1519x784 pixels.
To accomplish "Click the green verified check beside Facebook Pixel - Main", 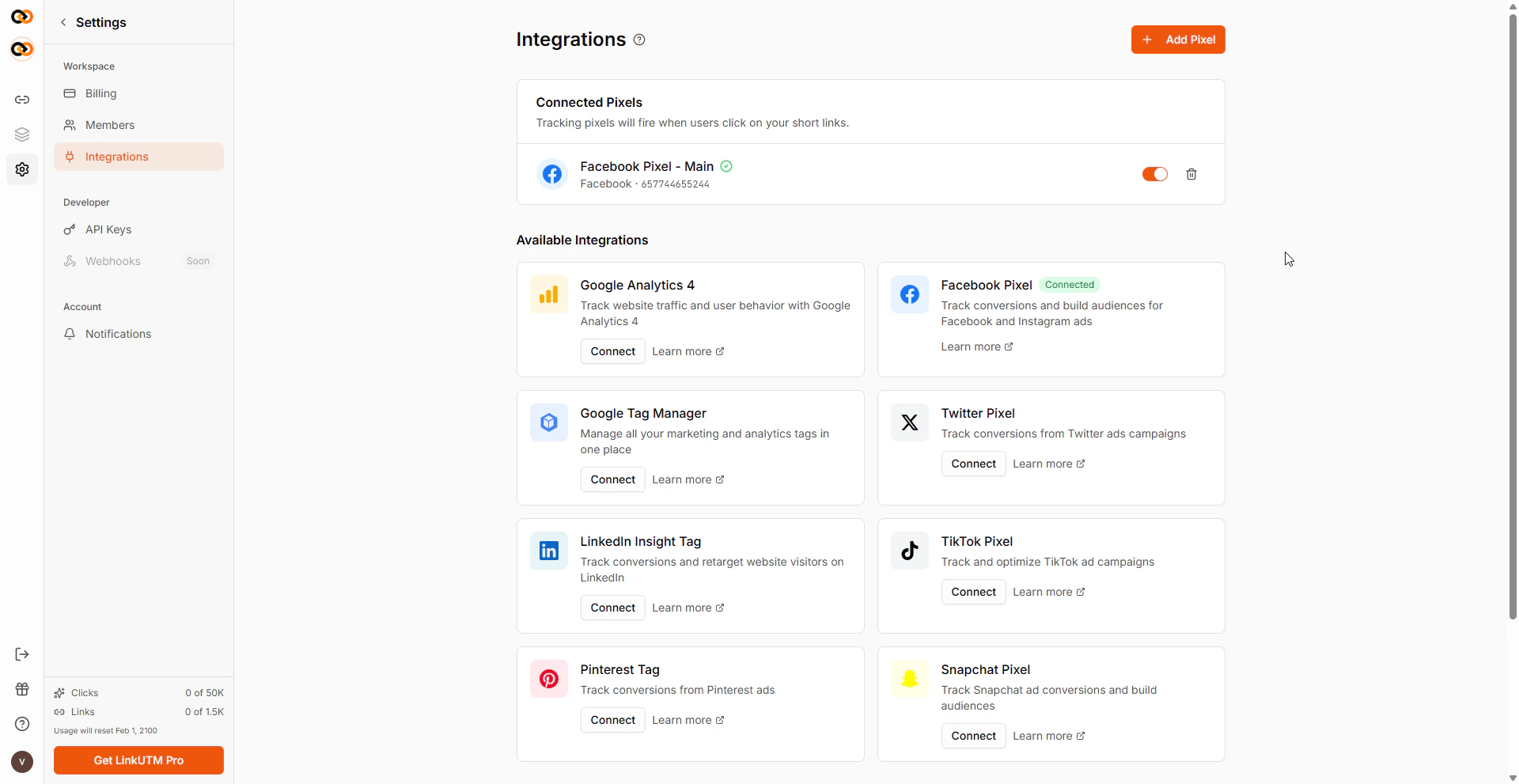I will (726, 166).
